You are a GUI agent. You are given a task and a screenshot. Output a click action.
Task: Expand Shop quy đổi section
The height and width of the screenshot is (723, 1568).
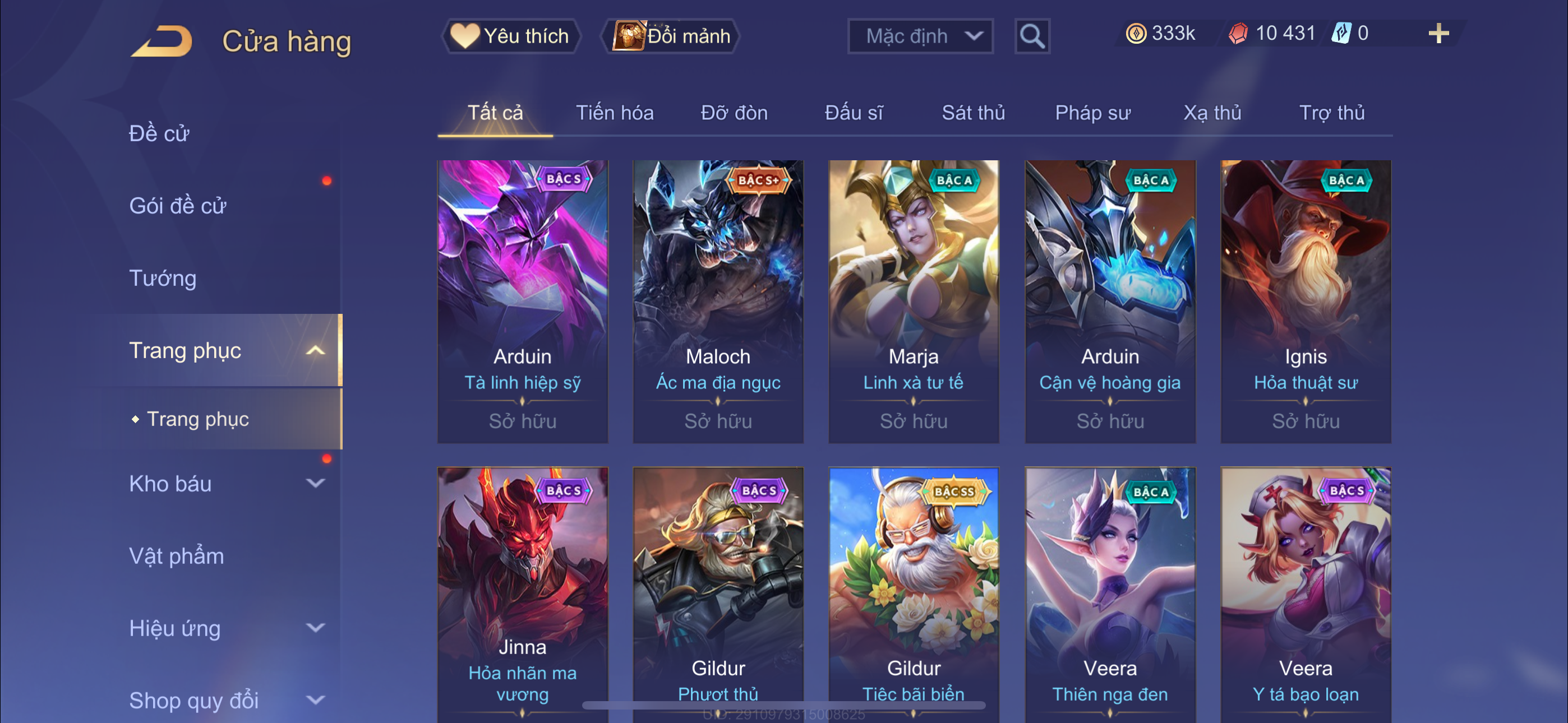[315, 701]
